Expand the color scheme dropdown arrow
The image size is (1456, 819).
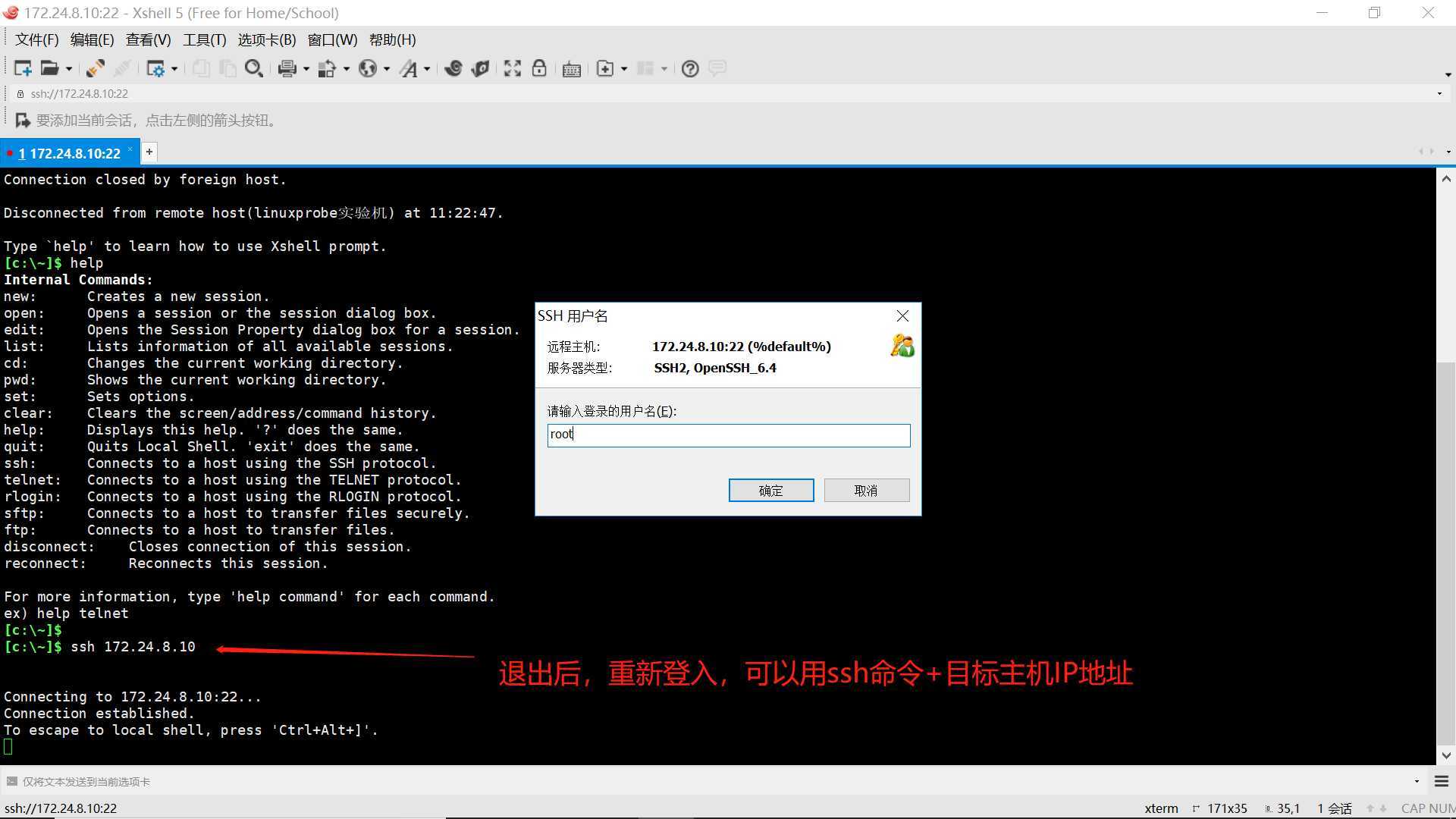click(x=347, y=69)
